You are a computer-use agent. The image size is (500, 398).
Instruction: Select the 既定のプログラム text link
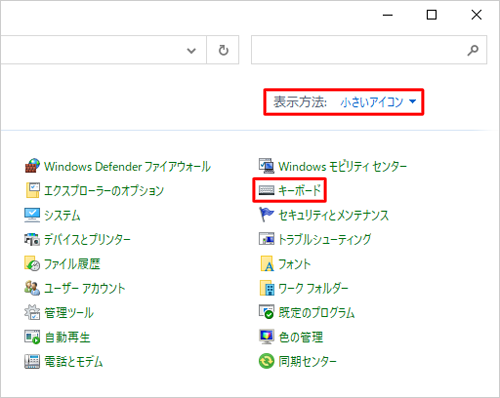coord(317,312)
